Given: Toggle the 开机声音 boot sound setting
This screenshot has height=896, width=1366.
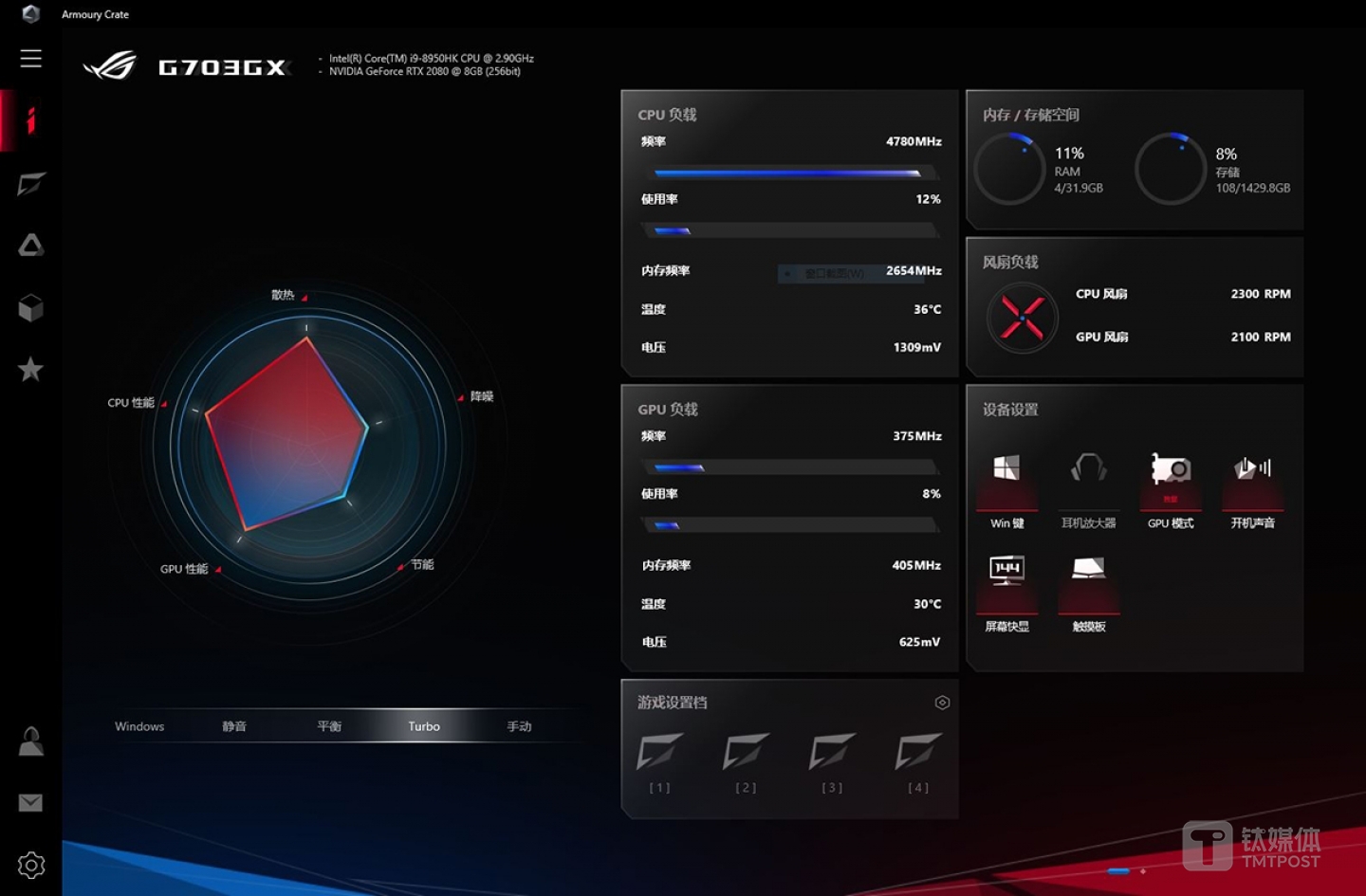Looking at the screenshot, I should (x=1252, y=484).
